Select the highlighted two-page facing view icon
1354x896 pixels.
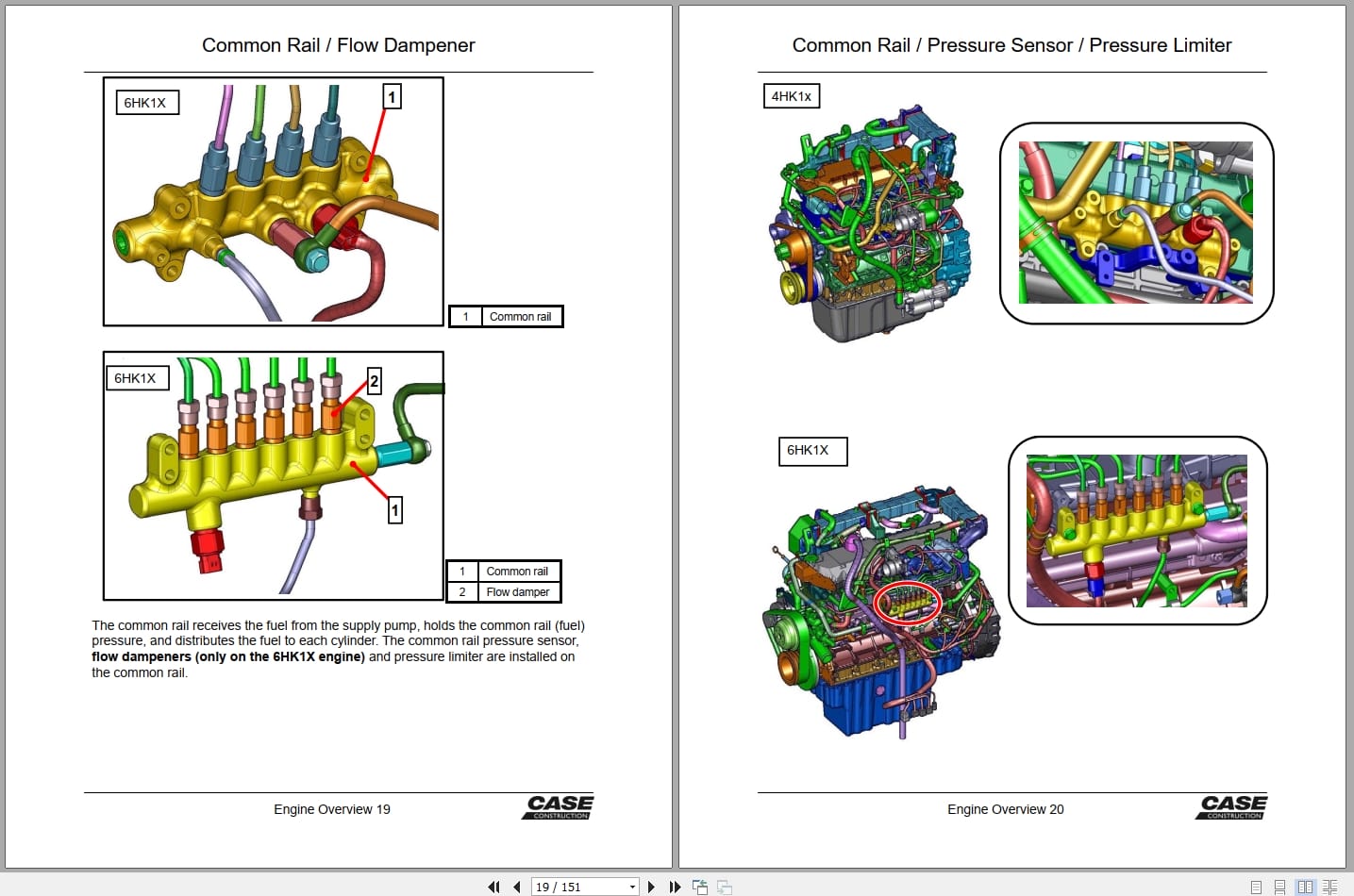(x=1305, y=887)
